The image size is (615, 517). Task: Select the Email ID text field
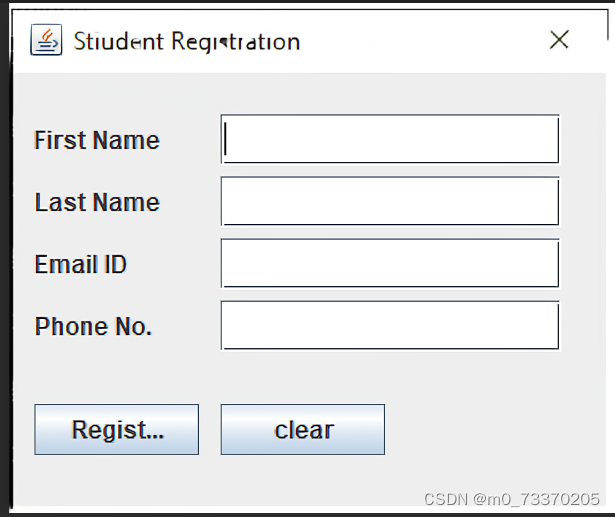click(x=390, y=264)
